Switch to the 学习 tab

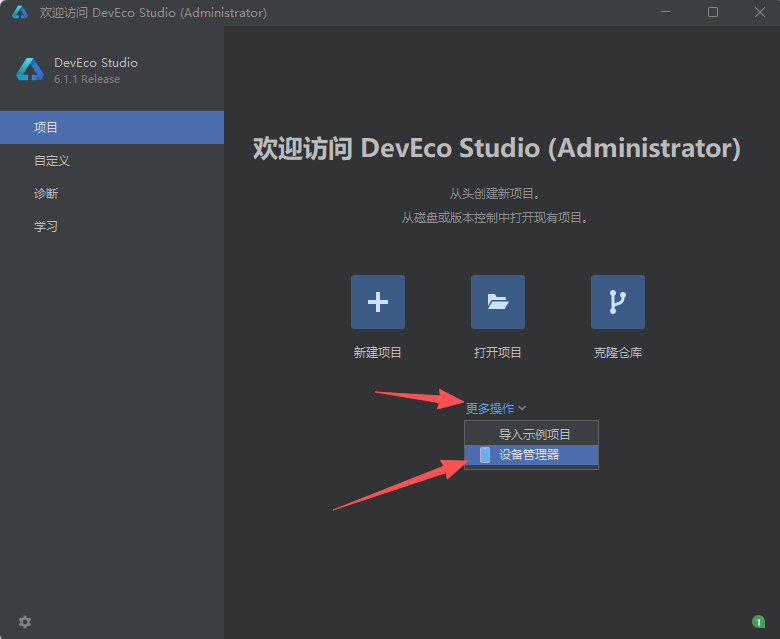[112, 226]
